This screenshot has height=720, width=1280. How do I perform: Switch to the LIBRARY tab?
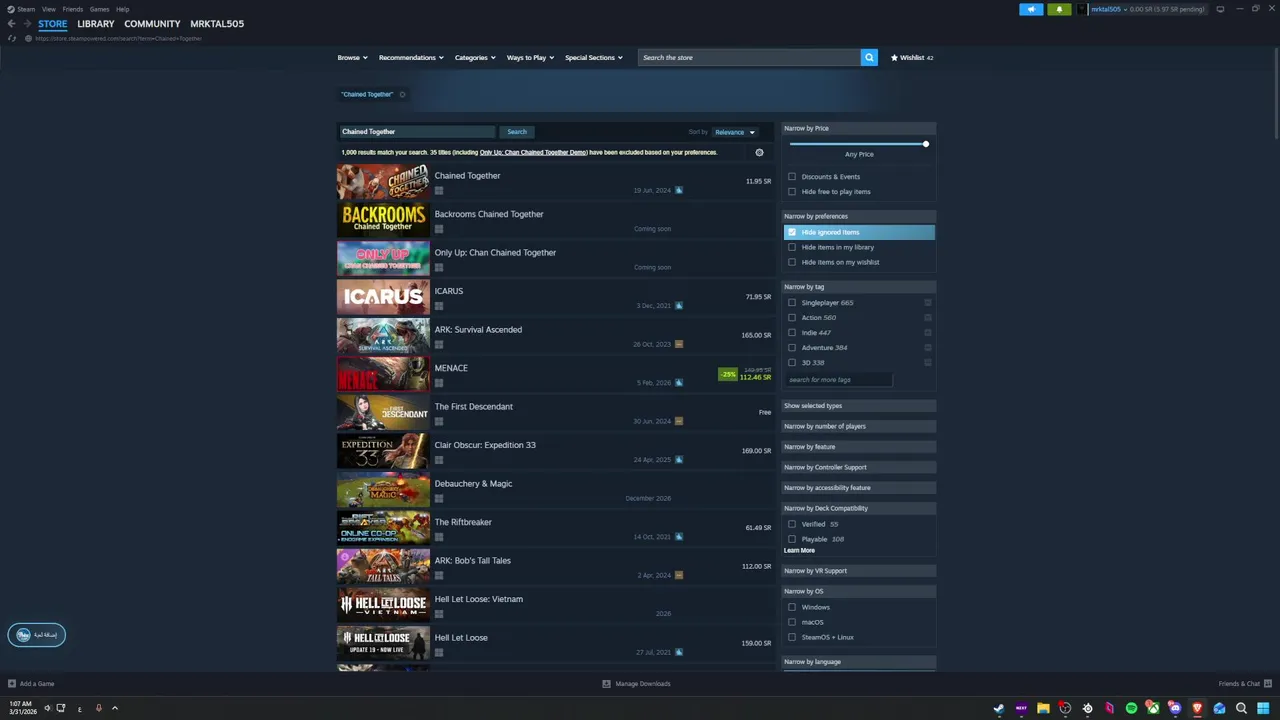click(96, 24)
